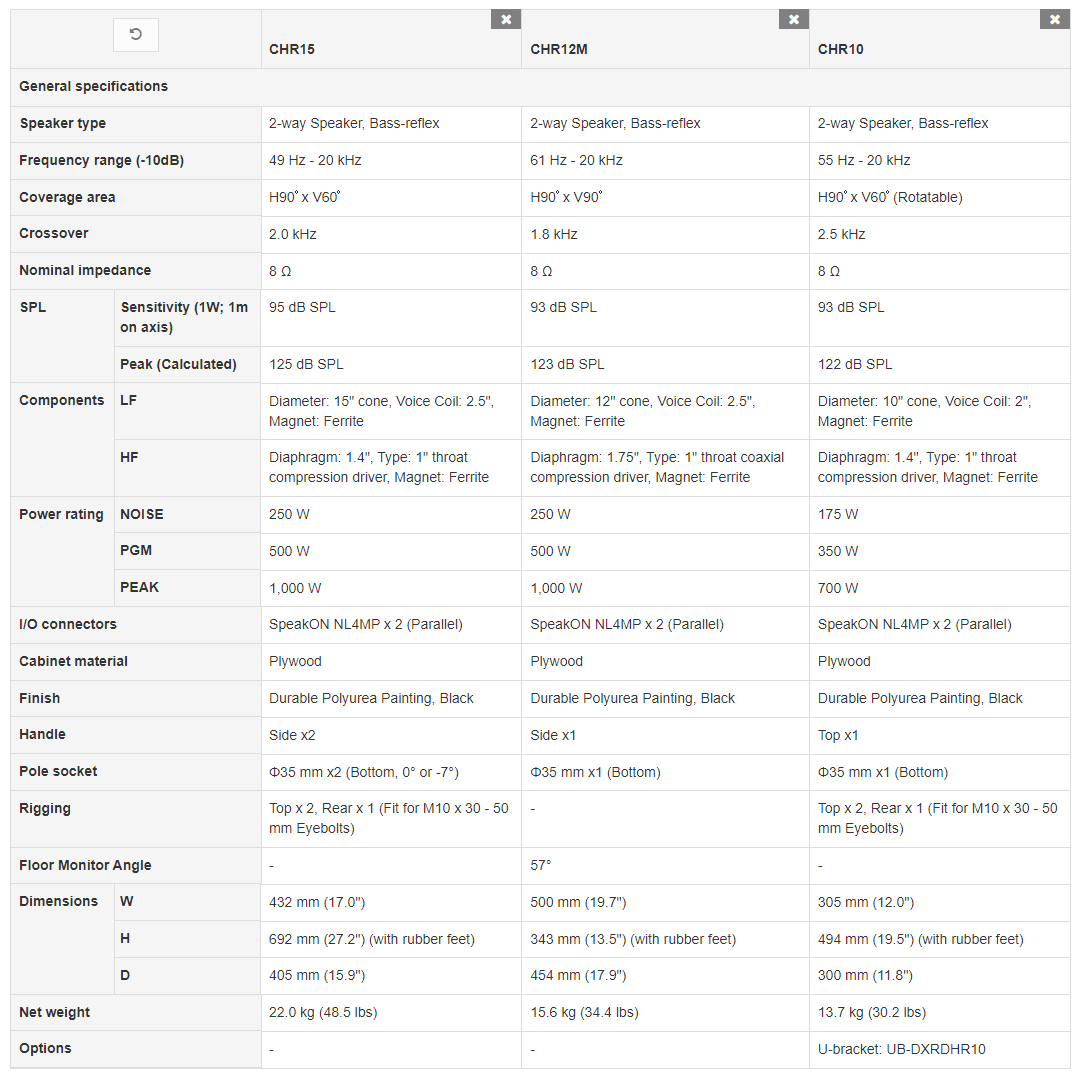Select the Floor Monitor Angle row label
The image size is (1078, 1078).
point(85,865)
